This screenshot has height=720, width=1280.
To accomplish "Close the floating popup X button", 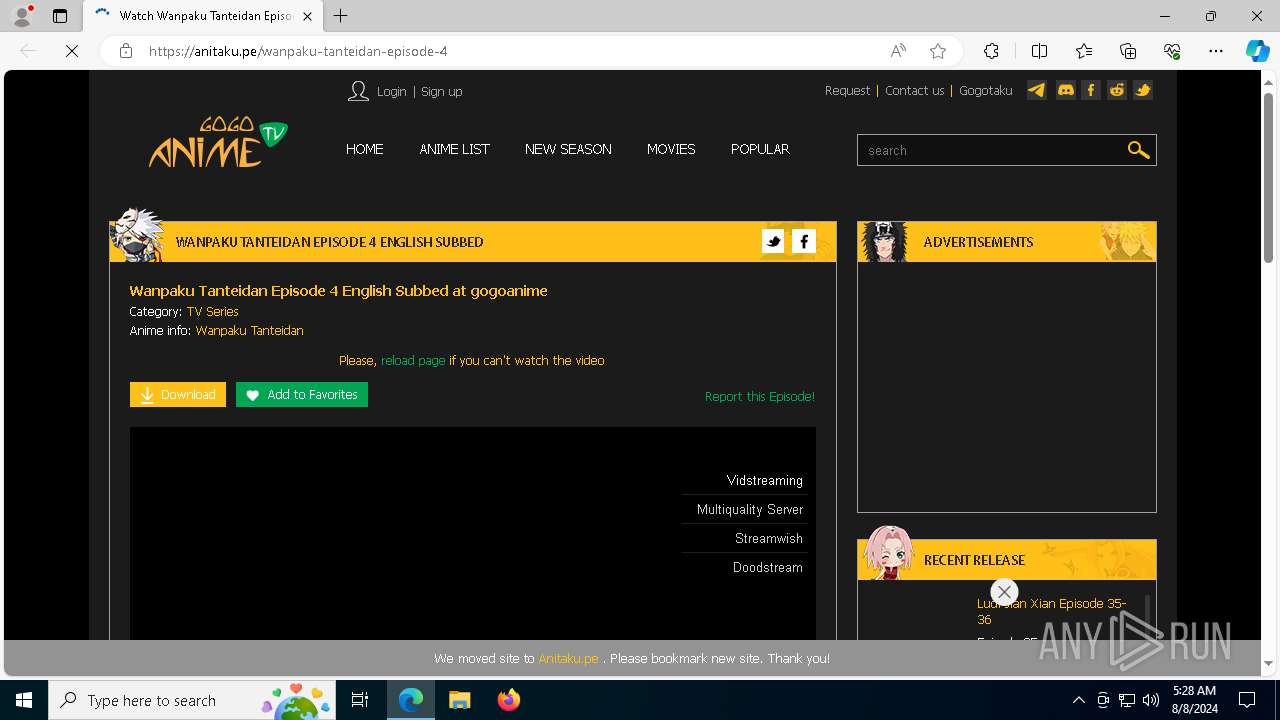I will 1004,592.
